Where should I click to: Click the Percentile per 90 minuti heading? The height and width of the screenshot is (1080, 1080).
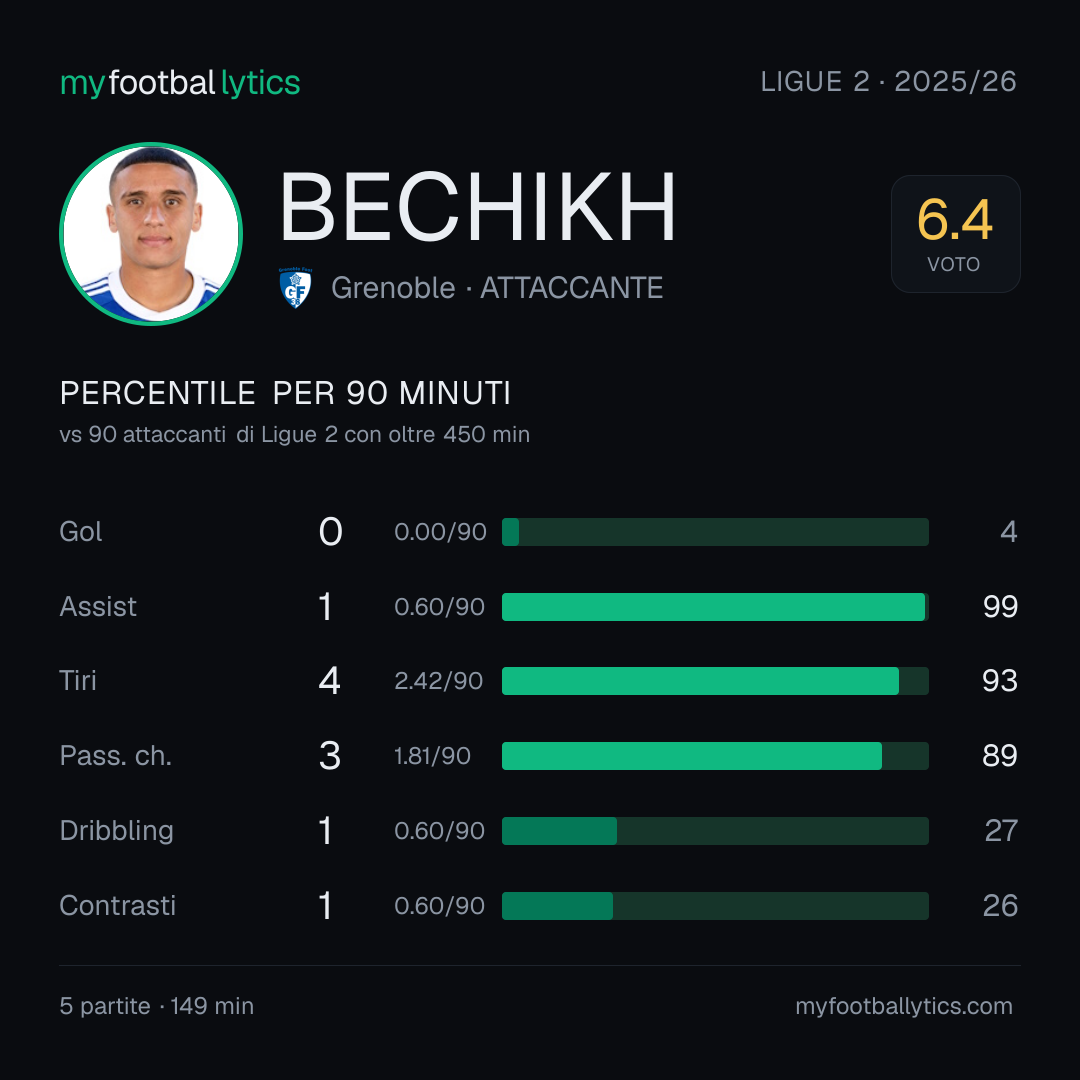[285, 393]
